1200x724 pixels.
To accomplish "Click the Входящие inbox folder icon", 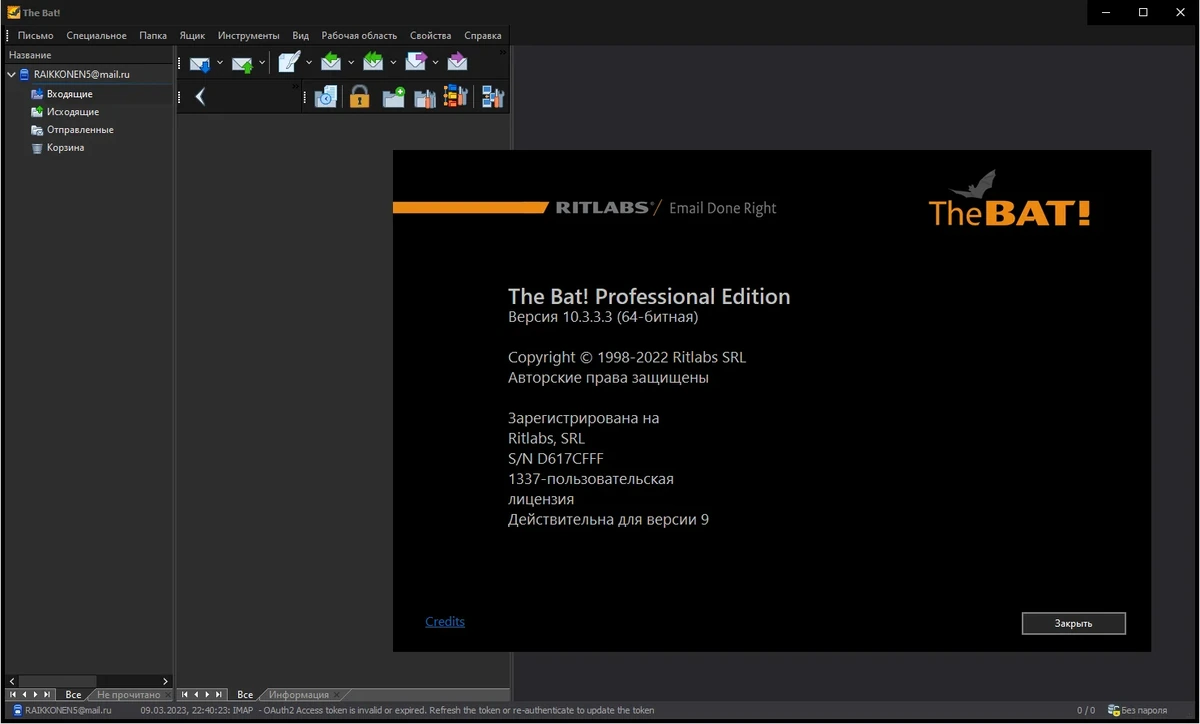I will 37,94.
